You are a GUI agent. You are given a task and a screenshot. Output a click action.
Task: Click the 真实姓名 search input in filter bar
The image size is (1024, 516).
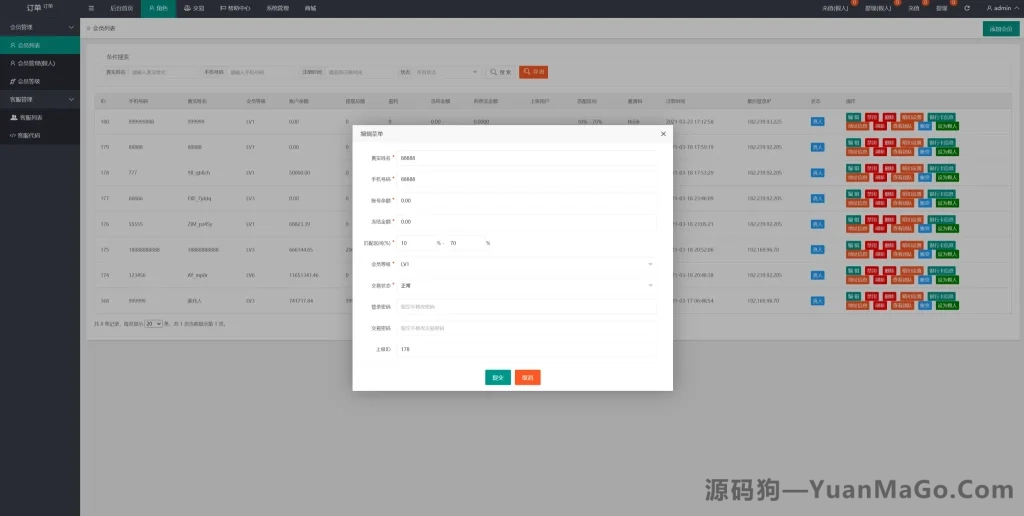(163, 73)
